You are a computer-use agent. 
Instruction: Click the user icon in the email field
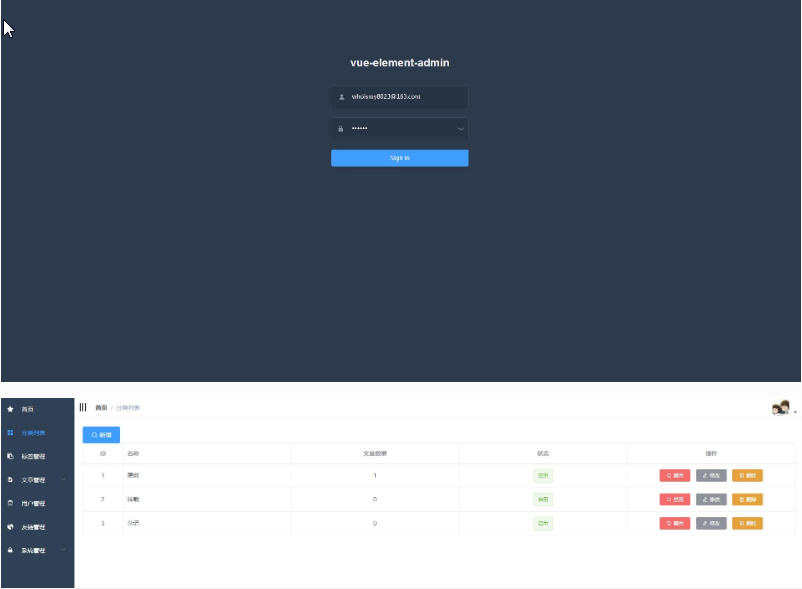[x=342, y=97]
